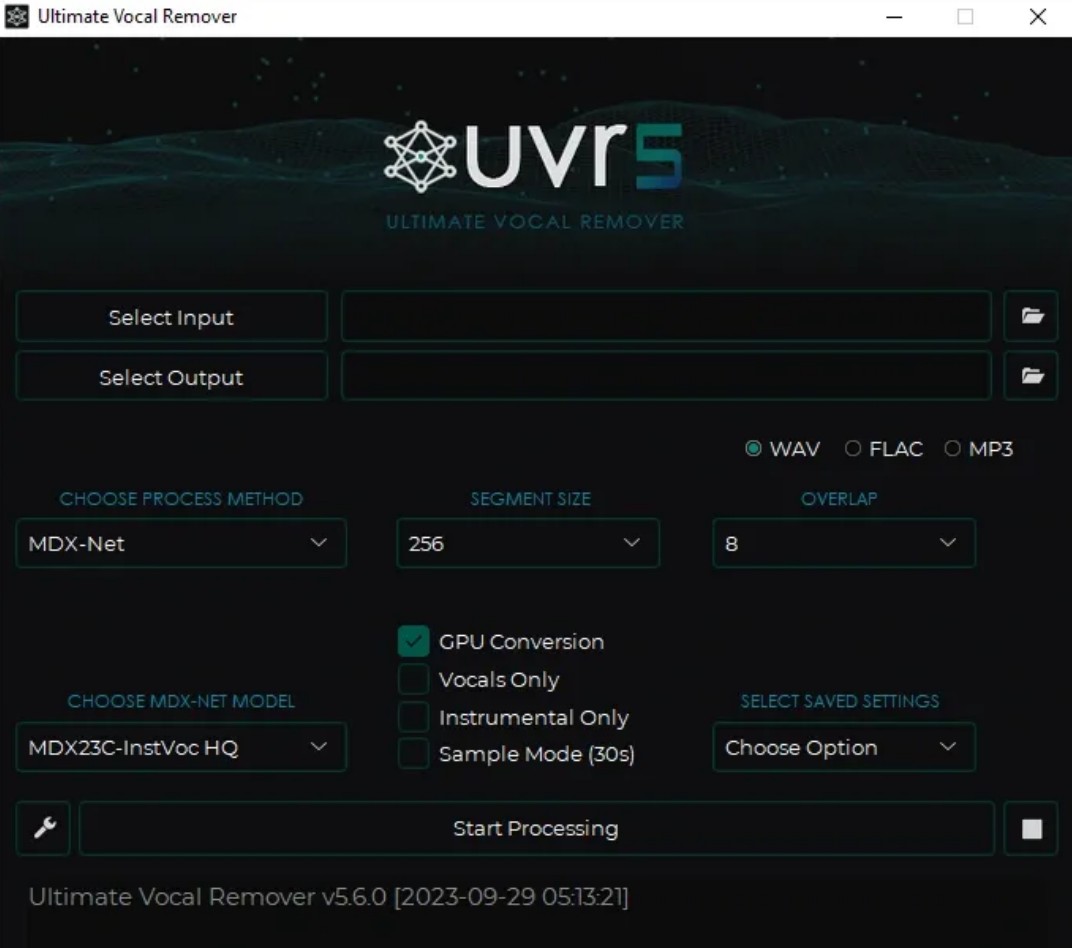Click the input file path field
This screenshot has width=1072, height=948.
point(665,316)
